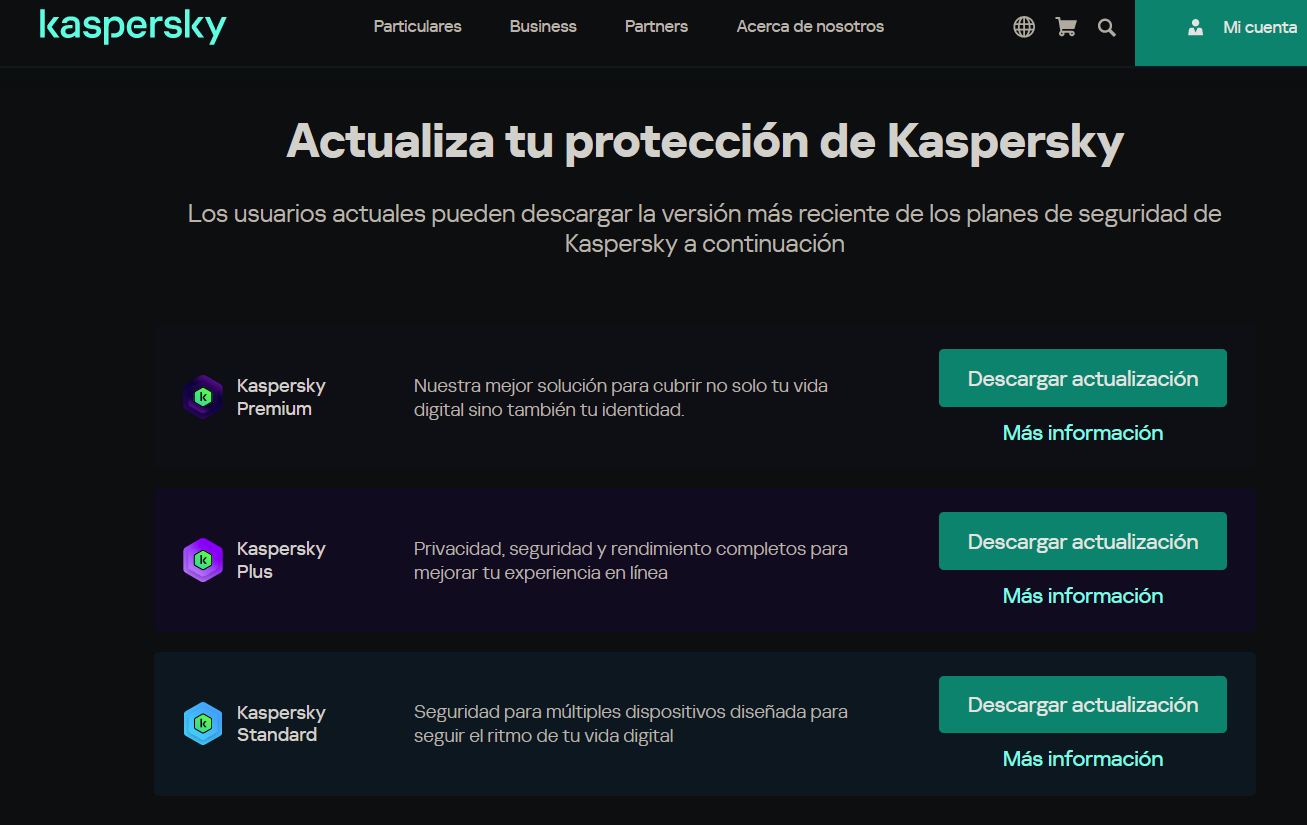Click the Kaspersky Standard product icon
Screen dimensions: 1307x825
click(x=203, y=723)
